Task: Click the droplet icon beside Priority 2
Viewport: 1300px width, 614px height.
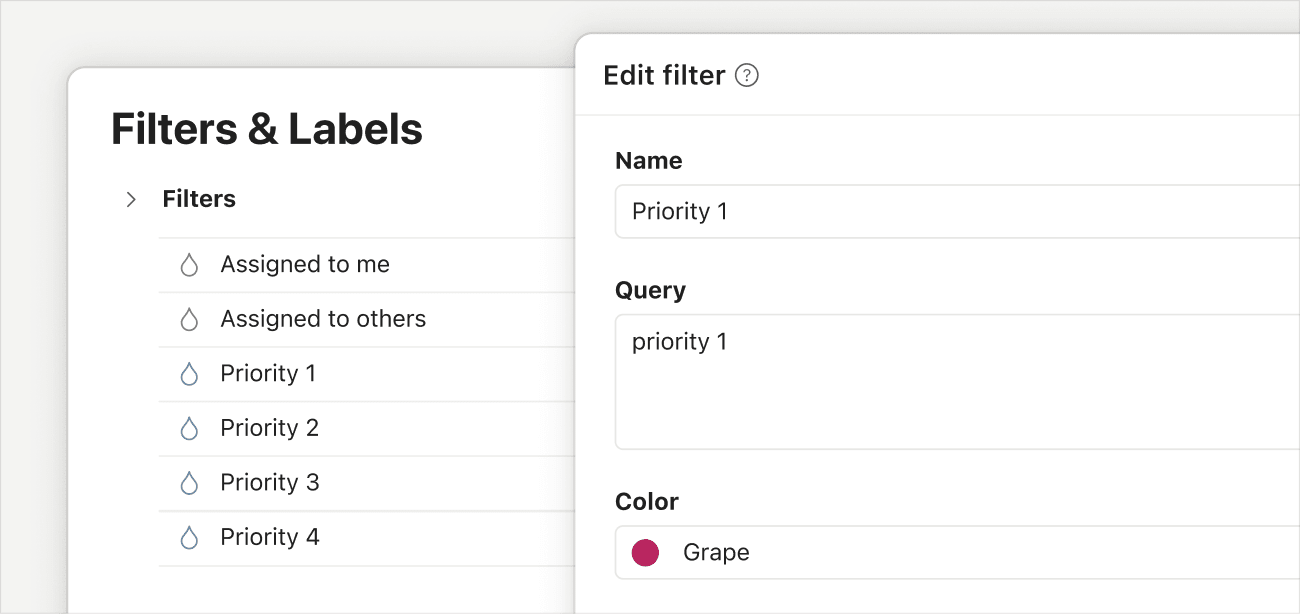Action: (x=190, y=427)
